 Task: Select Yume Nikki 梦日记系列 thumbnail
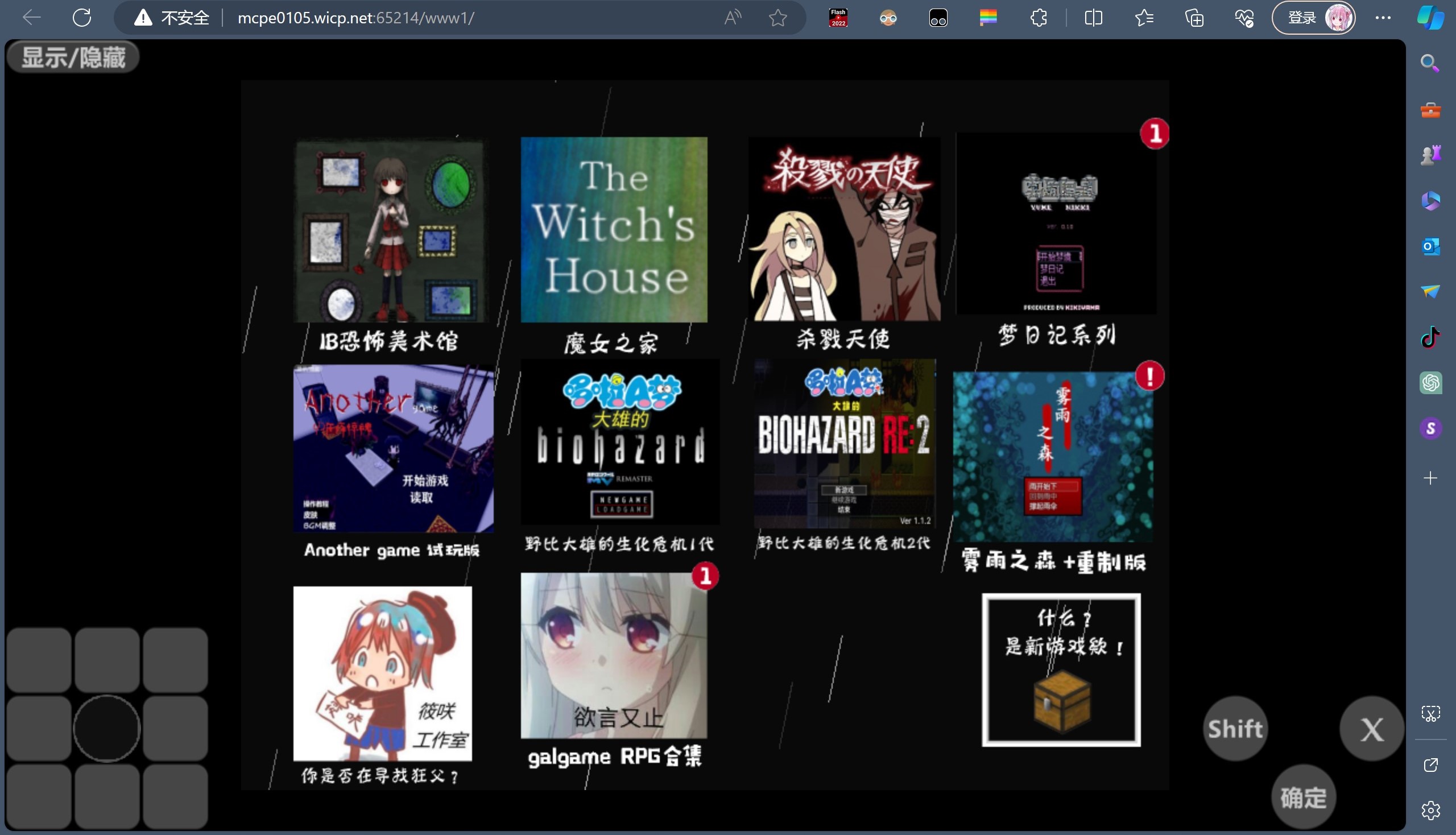click(1056, 224)
